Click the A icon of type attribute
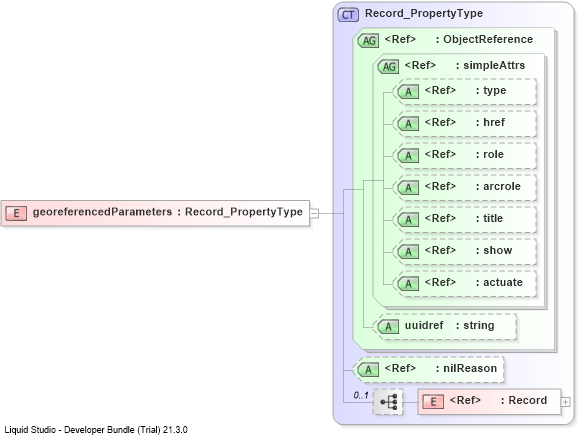 [x=408, y=92]
